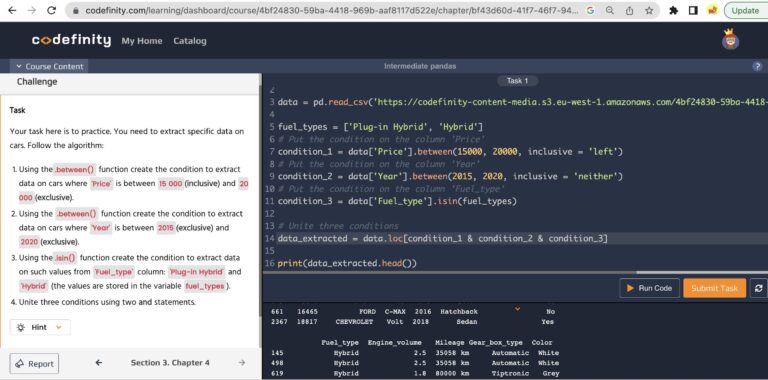Reload the page
This screenshot has width=768, height=380.
point(51,10)
